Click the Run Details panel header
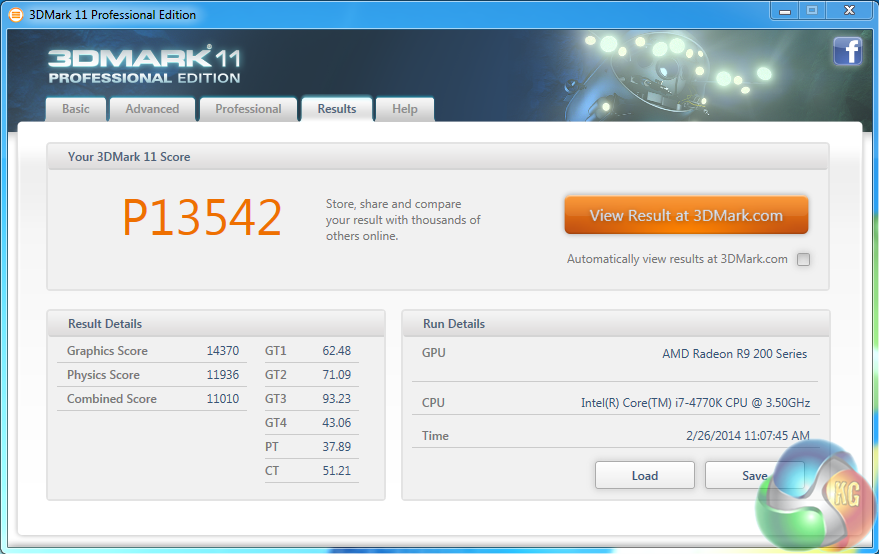This screenshot has width=879, height=554. click(616, 324)
